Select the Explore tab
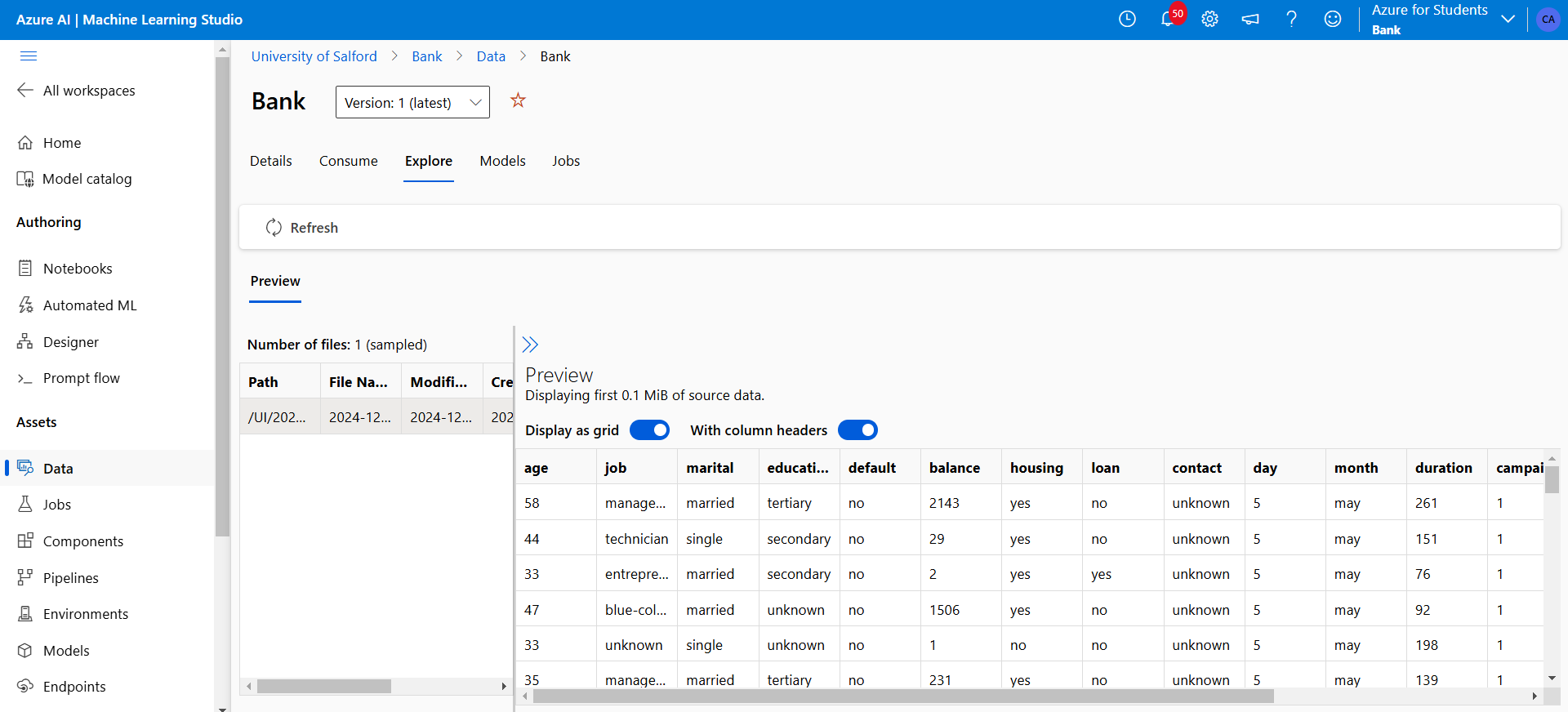1568x712 pixels. point(429,161)
